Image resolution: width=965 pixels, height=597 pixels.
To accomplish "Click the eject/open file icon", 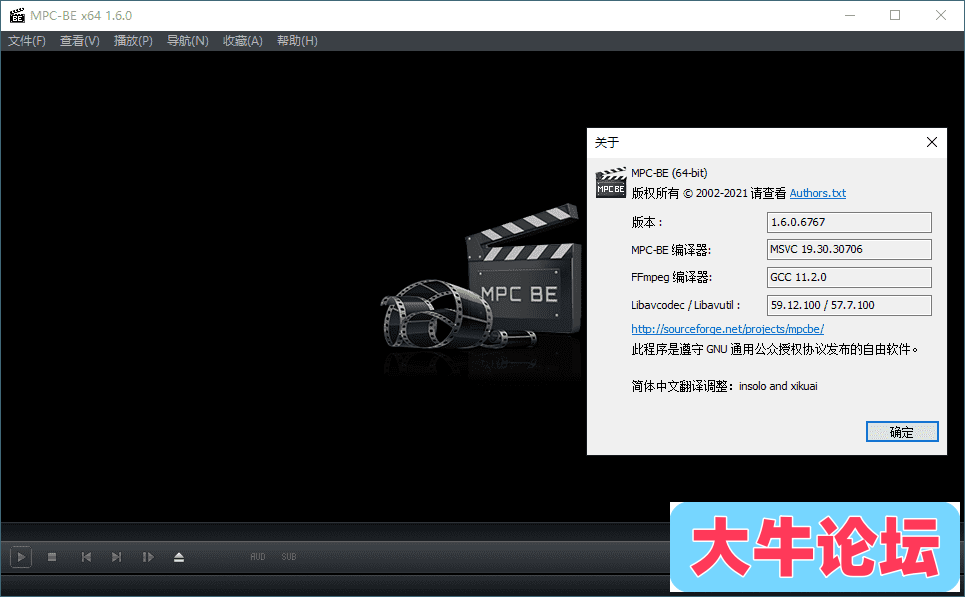I will pos(179,557).
